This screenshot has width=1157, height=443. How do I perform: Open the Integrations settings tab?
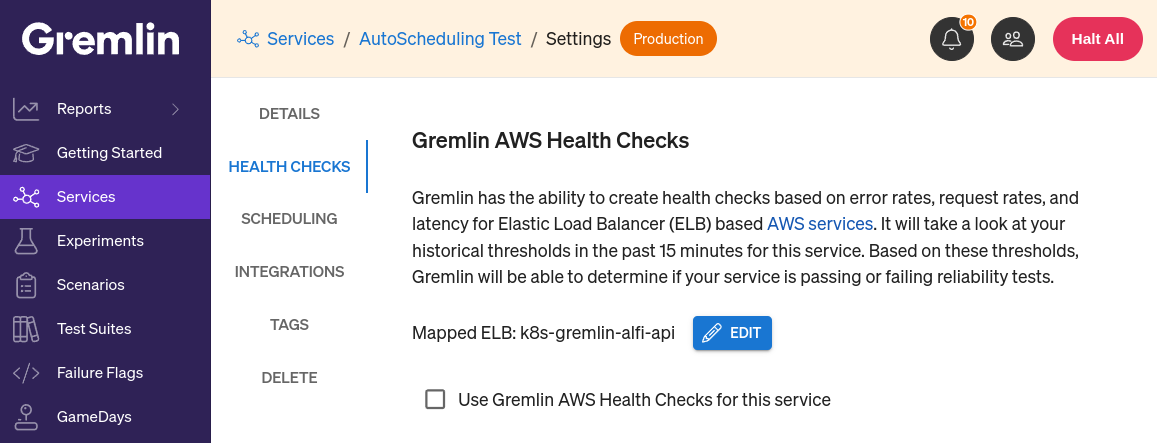(289, 272)
